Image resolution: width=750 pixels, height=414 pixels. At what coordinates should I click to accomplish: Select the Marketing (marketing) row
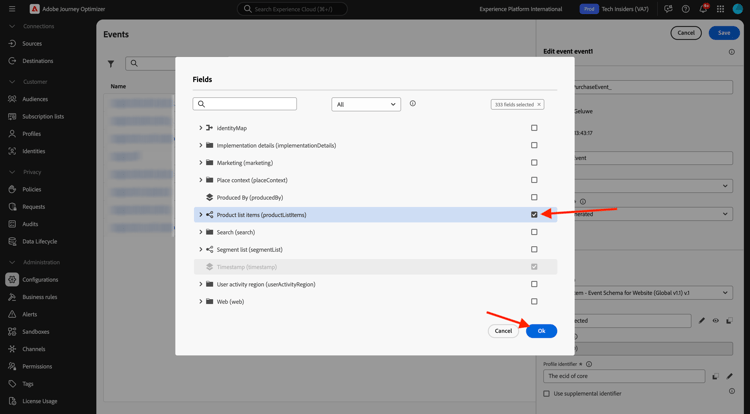tap(245, 163)
